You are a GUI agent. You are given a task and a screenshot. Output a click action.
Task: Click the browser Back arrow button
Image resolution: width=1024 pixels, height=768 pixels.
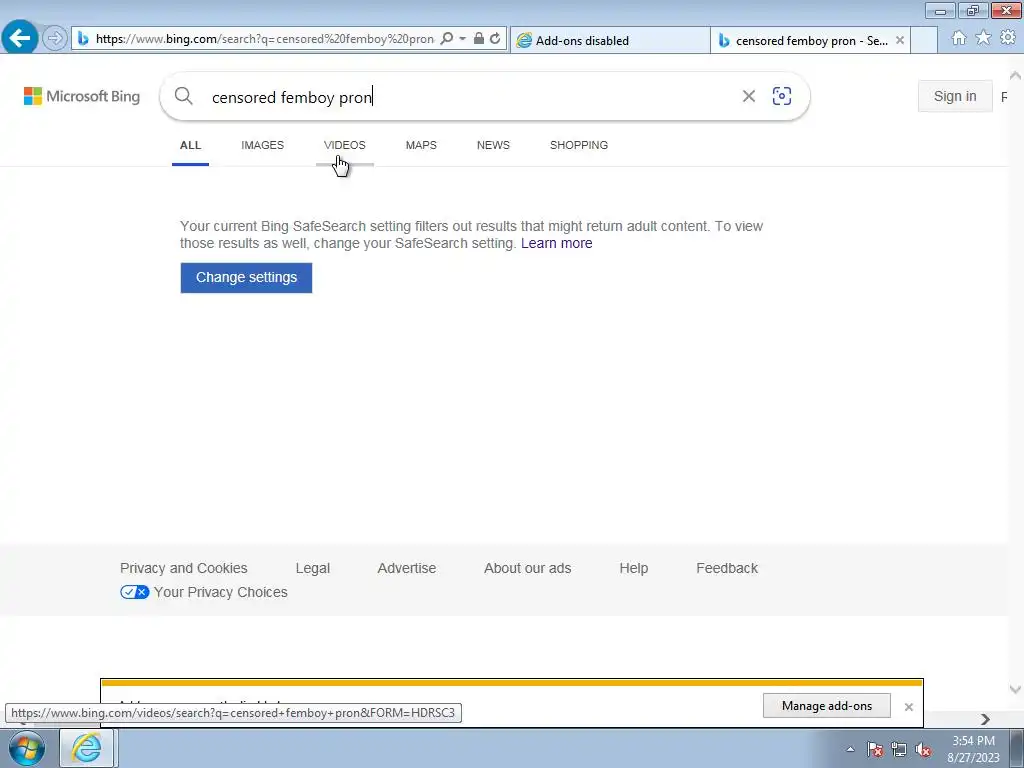(20, 38)
